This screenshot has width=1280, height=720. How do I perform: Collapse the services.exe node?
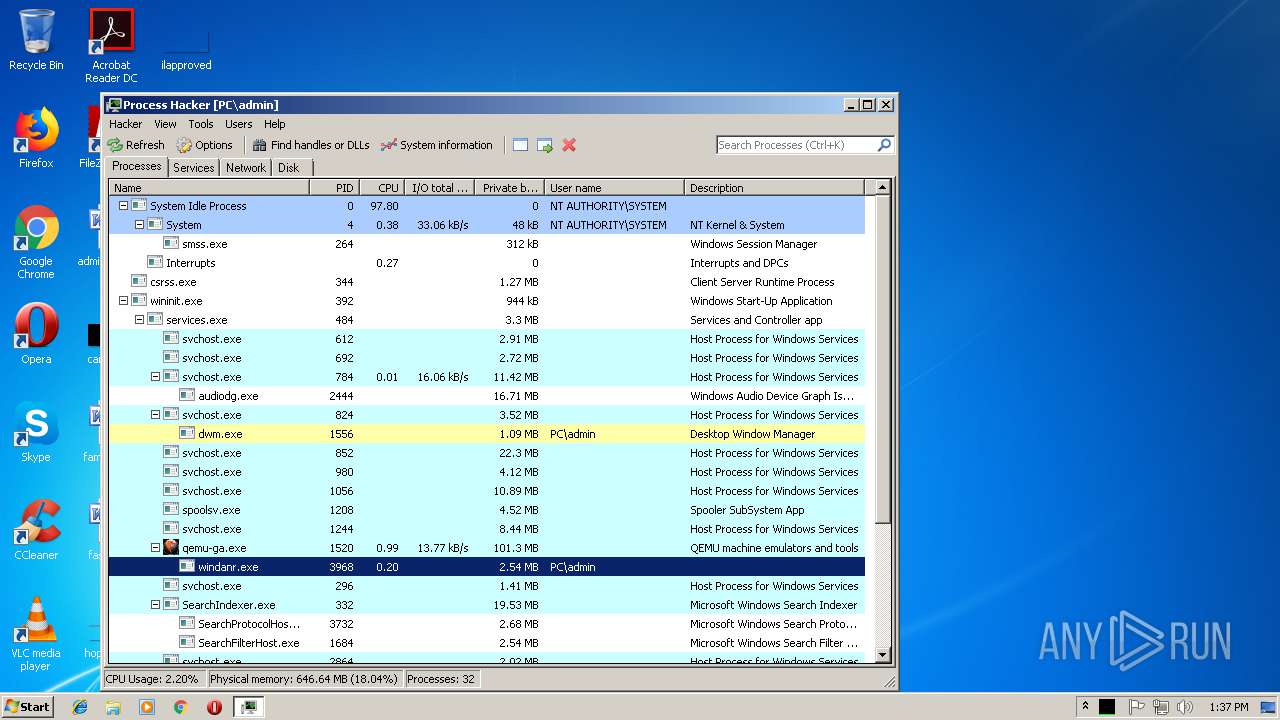click(x=140, y=320)
